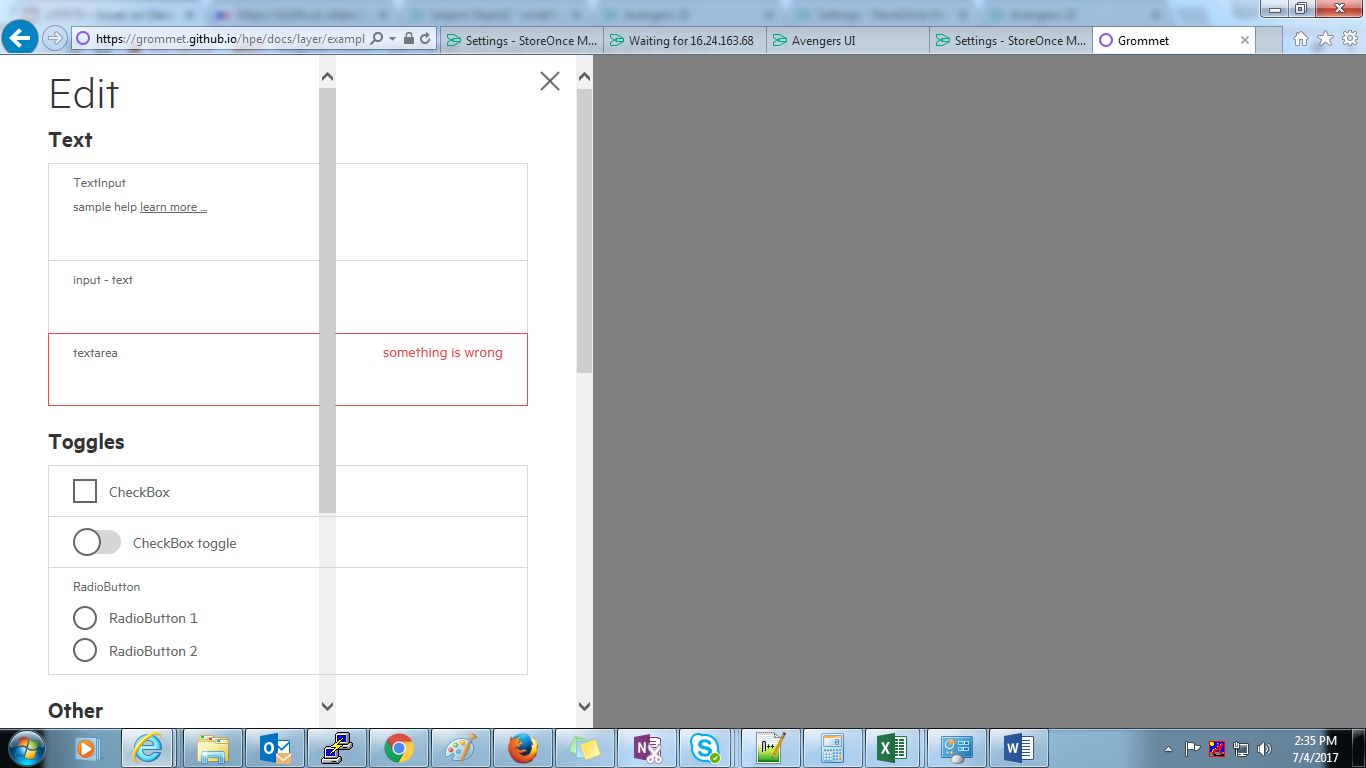The width and height of the screenshot is (1366, 768).
Task: Launch Google Chrome from taskbar
Action: [399, 748]
